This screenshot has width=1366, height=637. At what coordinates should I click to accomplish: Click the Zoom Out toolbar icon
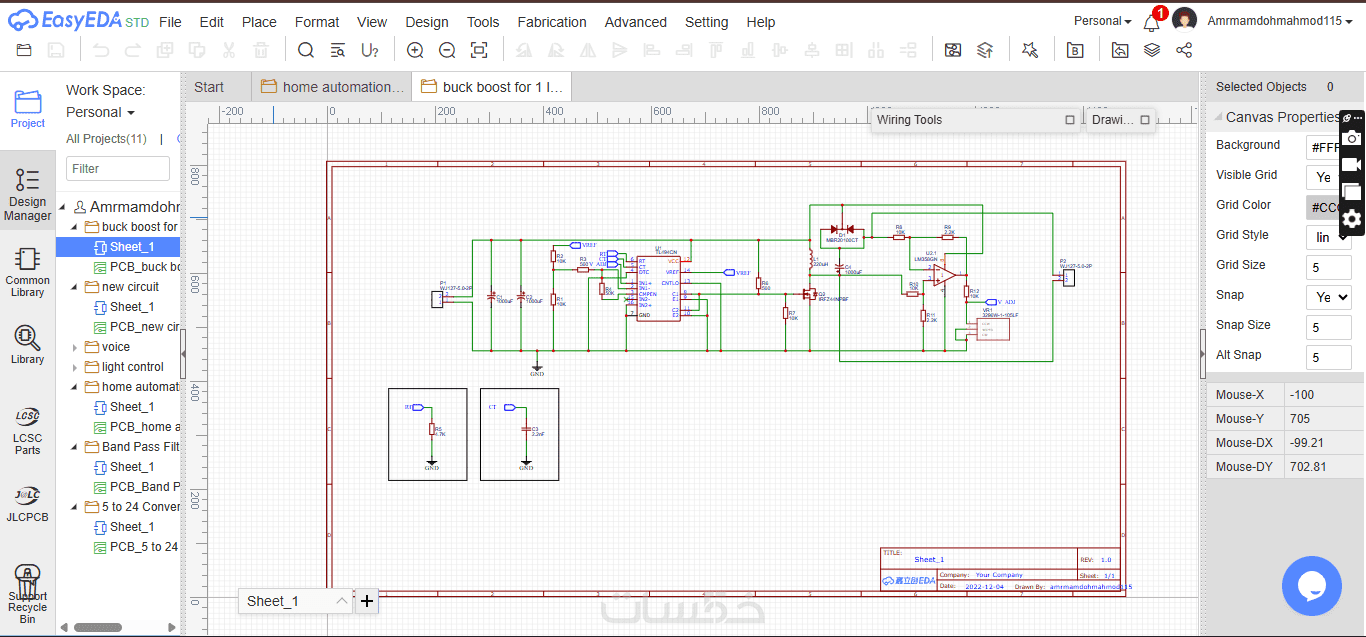click(x=447, y=50)
